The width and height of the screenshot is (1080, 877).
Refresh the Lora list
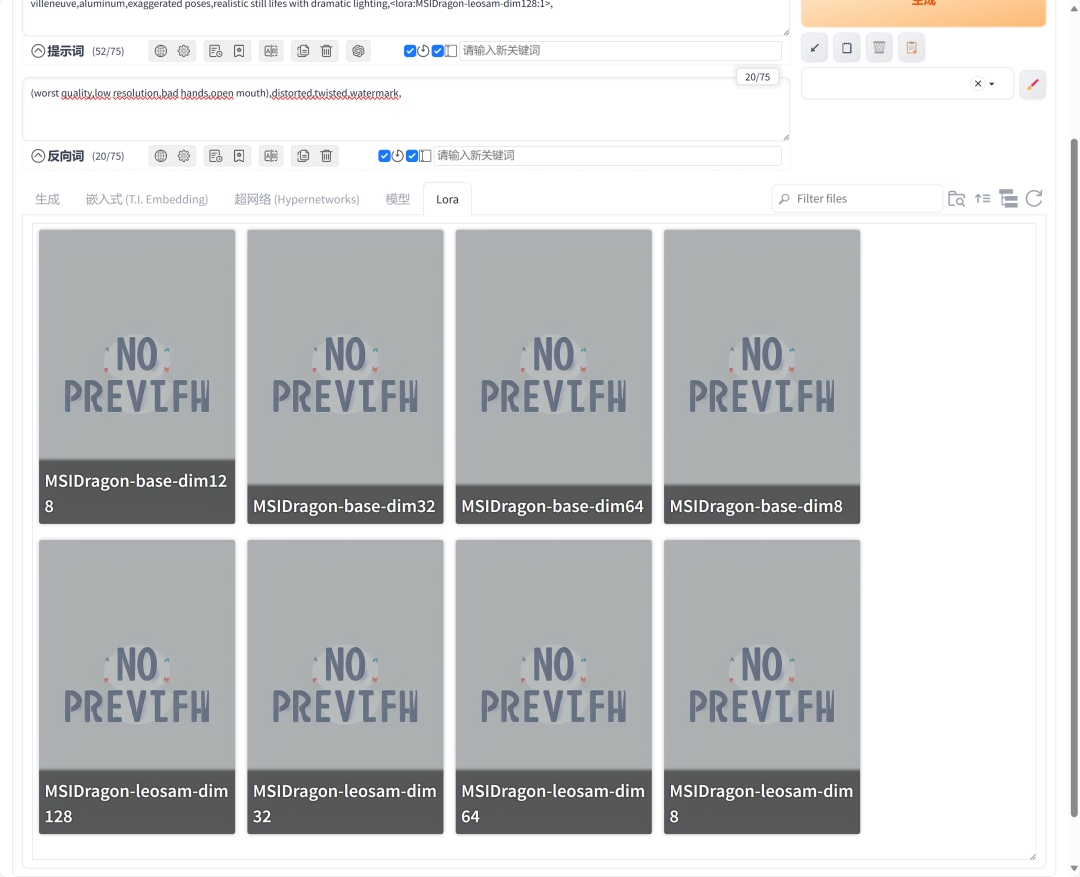[1034, 199]
